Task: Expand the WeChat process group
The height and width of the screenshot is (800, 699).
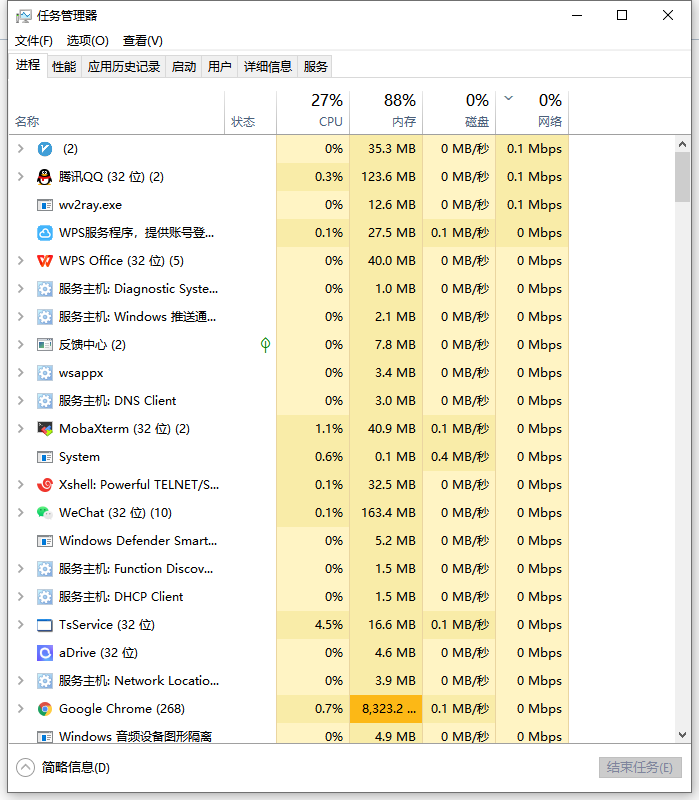Action: [20, 513]
